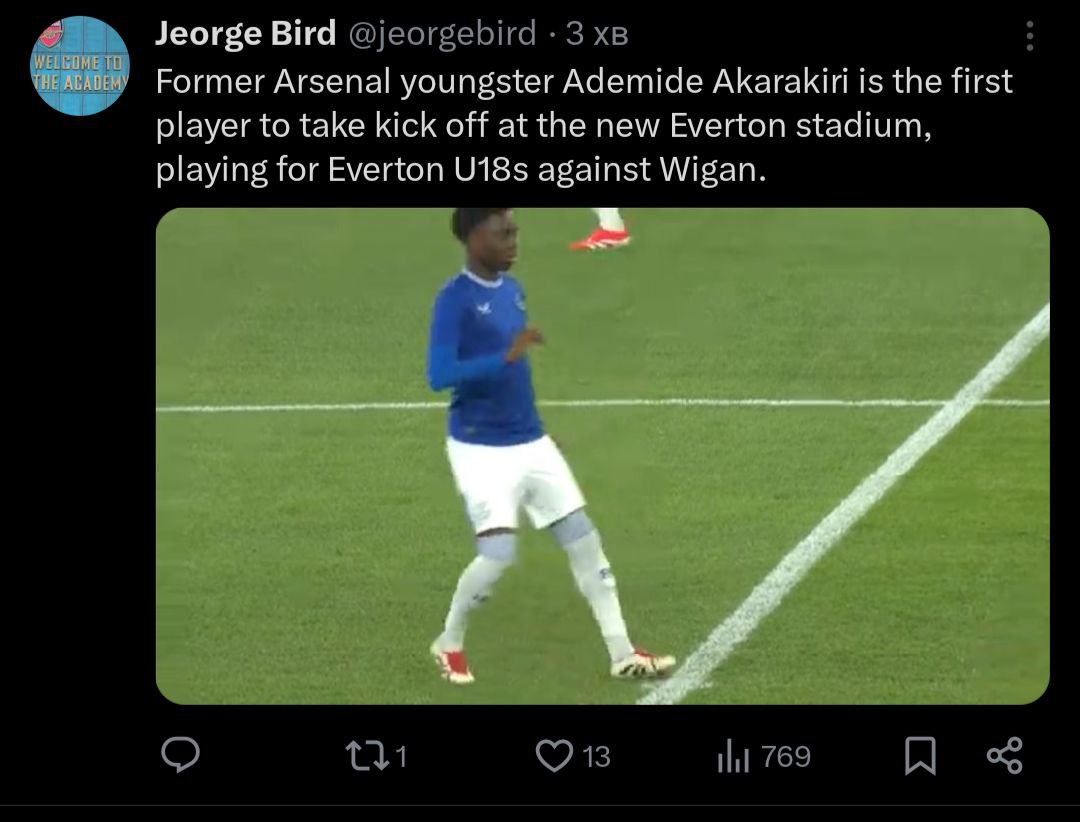Viewport: 1080px width, 822px height.
Task: Open the reply speech bubble icon
Action: pyautogui.click(x=182, y=756)
